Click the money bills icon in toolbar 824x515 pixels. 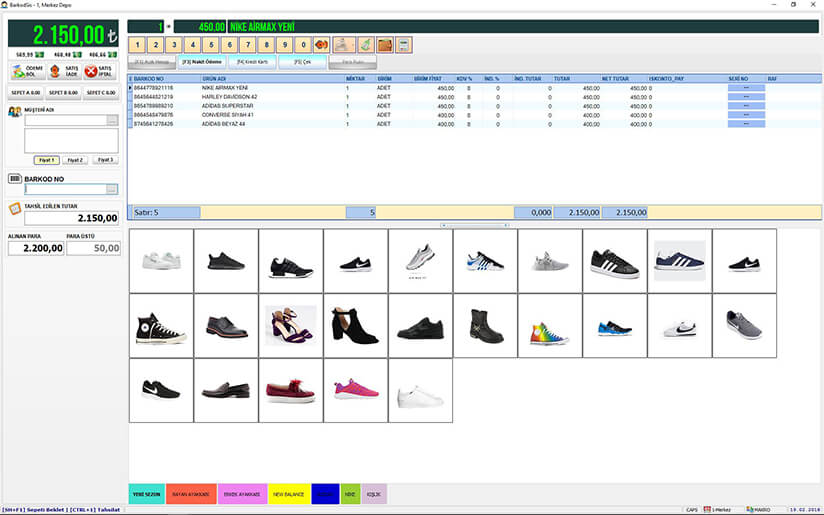pyautogui.click(x=365, y=45)
